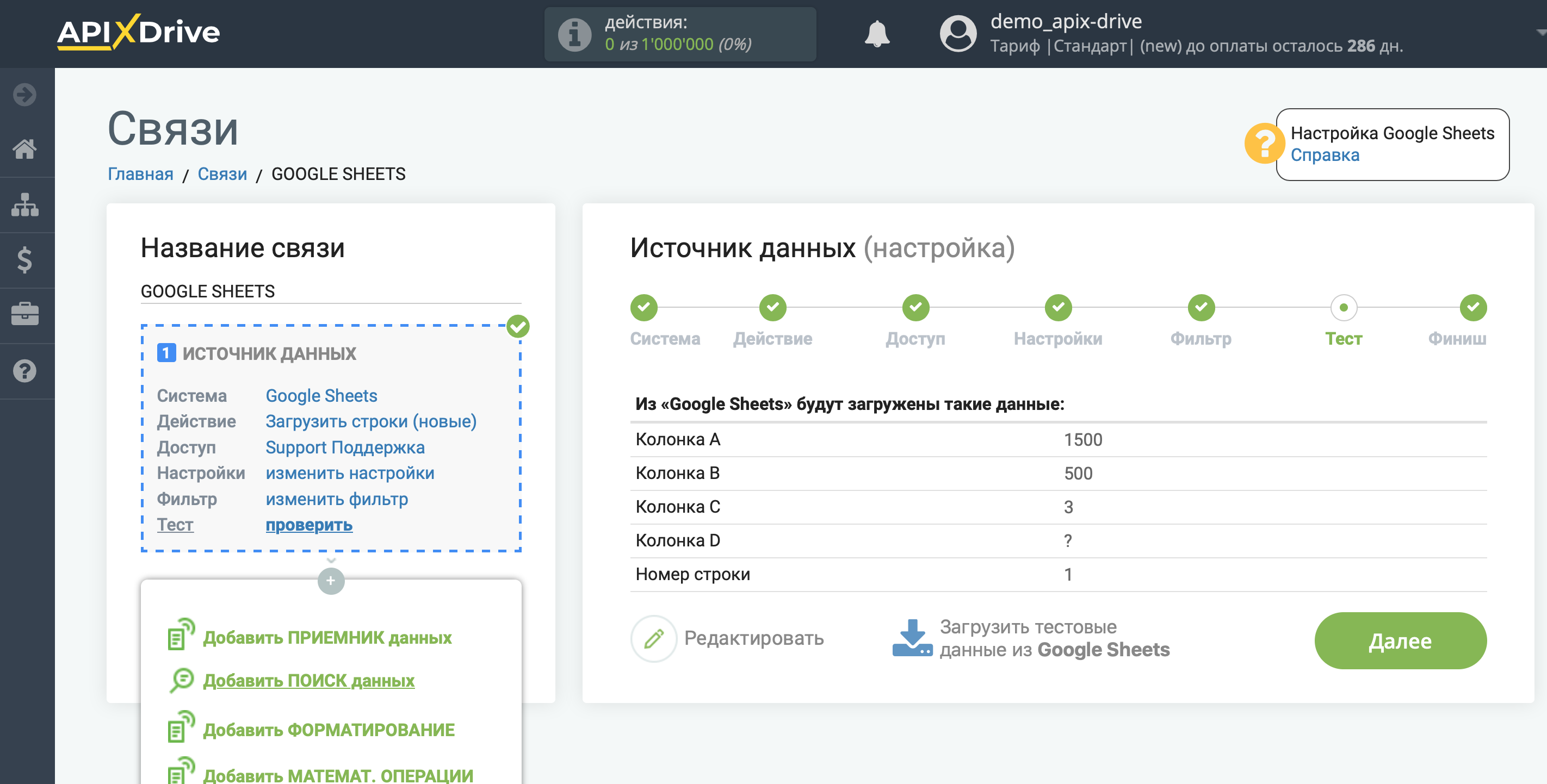Click Загрузить тестовые данные из Google Sheets

click(1055, 638)
